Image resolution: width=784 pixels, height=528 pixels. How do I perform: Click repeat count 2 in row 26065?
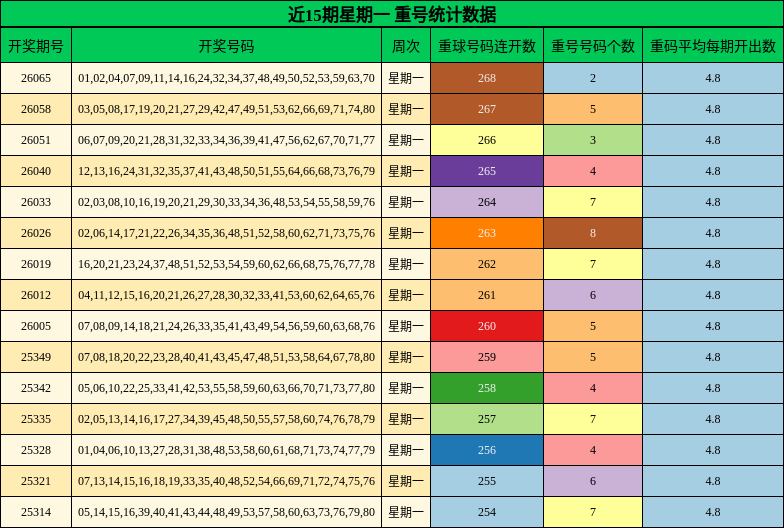coord(593,78)
